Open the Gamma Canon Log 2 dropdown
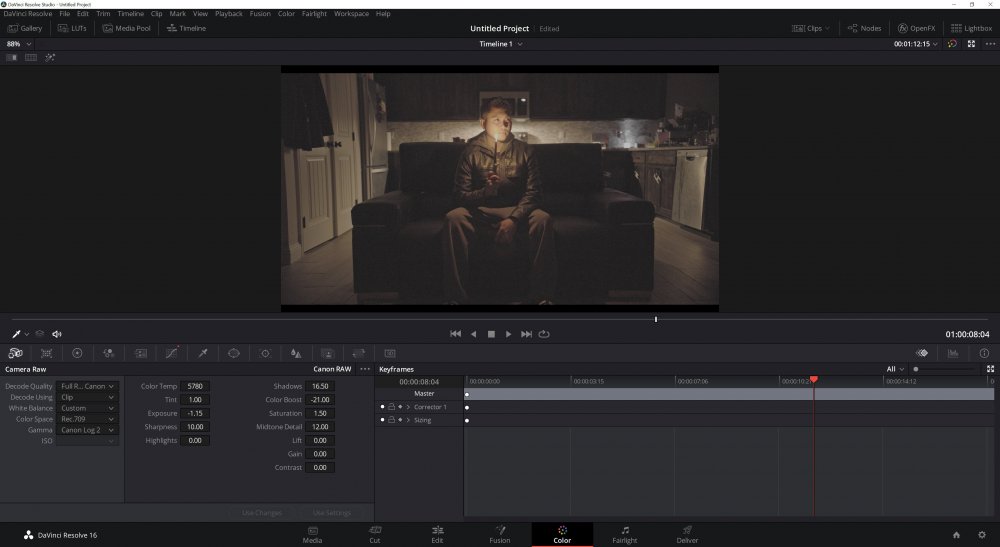 coord(88,430)
